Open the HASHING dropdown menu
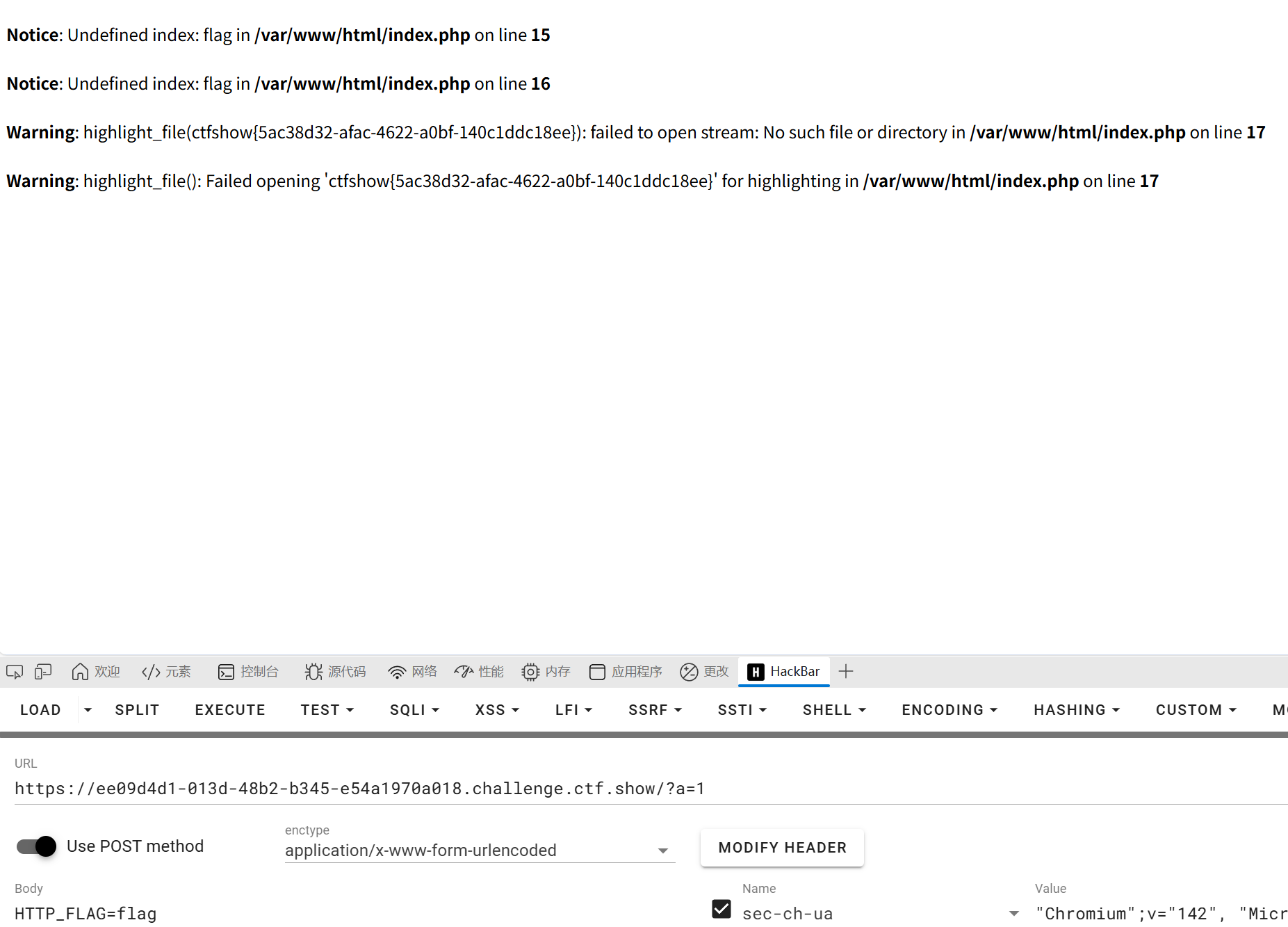Image resolution: width=1288 pixels, height=927 pixels. click(x=1077, y=710)
